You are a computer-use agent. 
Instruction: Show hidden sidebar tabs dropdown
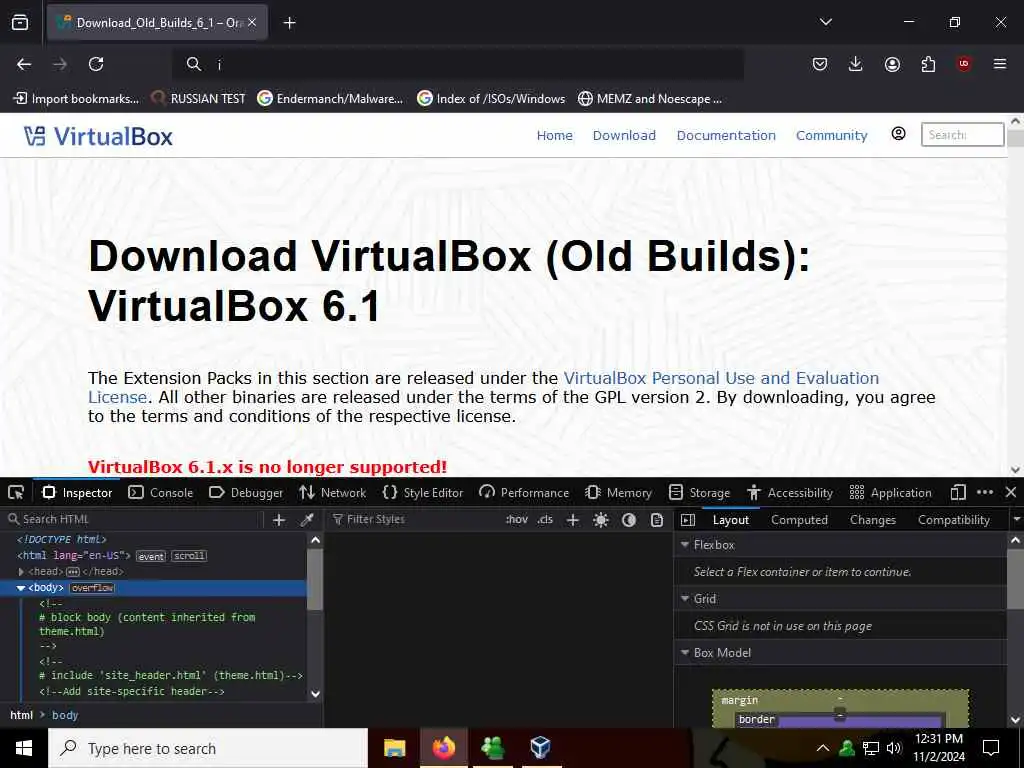coord(1016,520)
